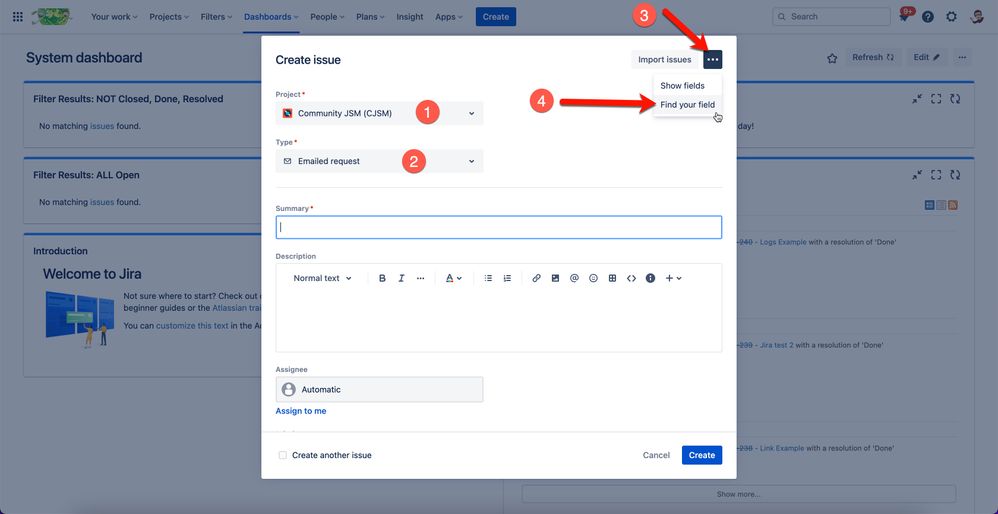Screen dimensions: 998x514
Task: Open the Project dropdown Community JSM
Action: click(379, 113)
